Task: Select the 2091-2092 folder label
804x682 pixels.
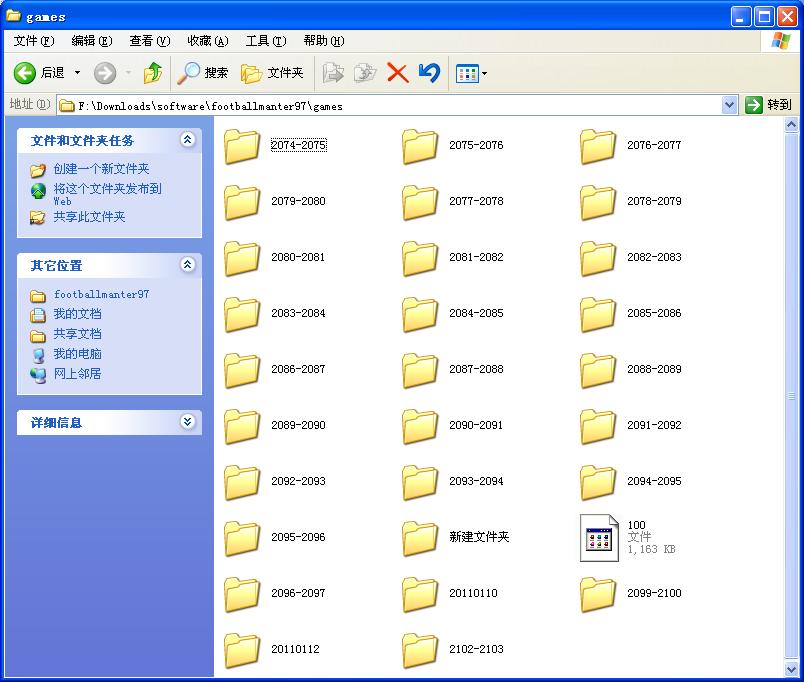Action: 654,425
